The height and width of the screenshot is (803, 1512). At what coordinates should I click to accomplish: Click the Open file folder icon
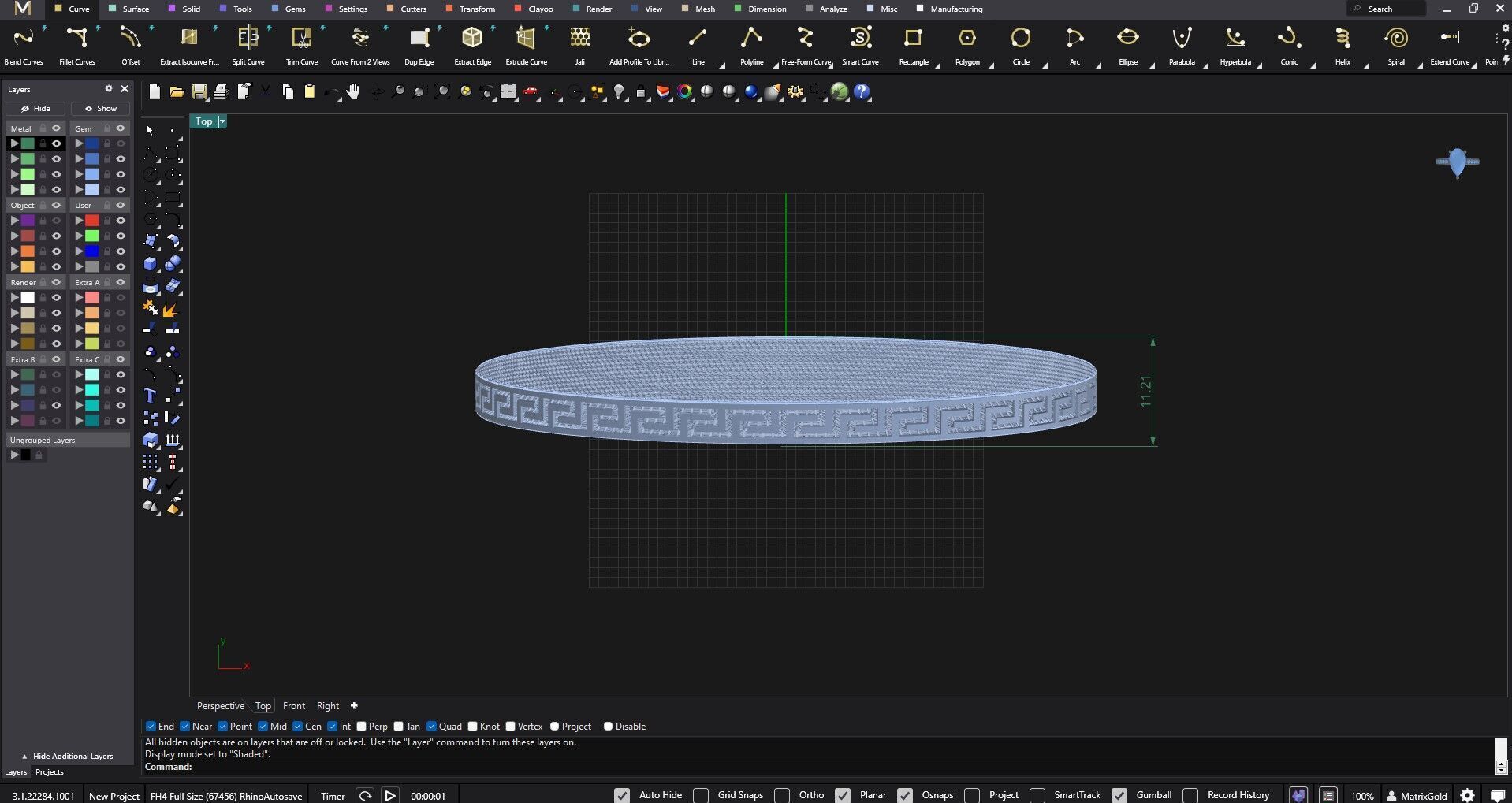[177, 92]
